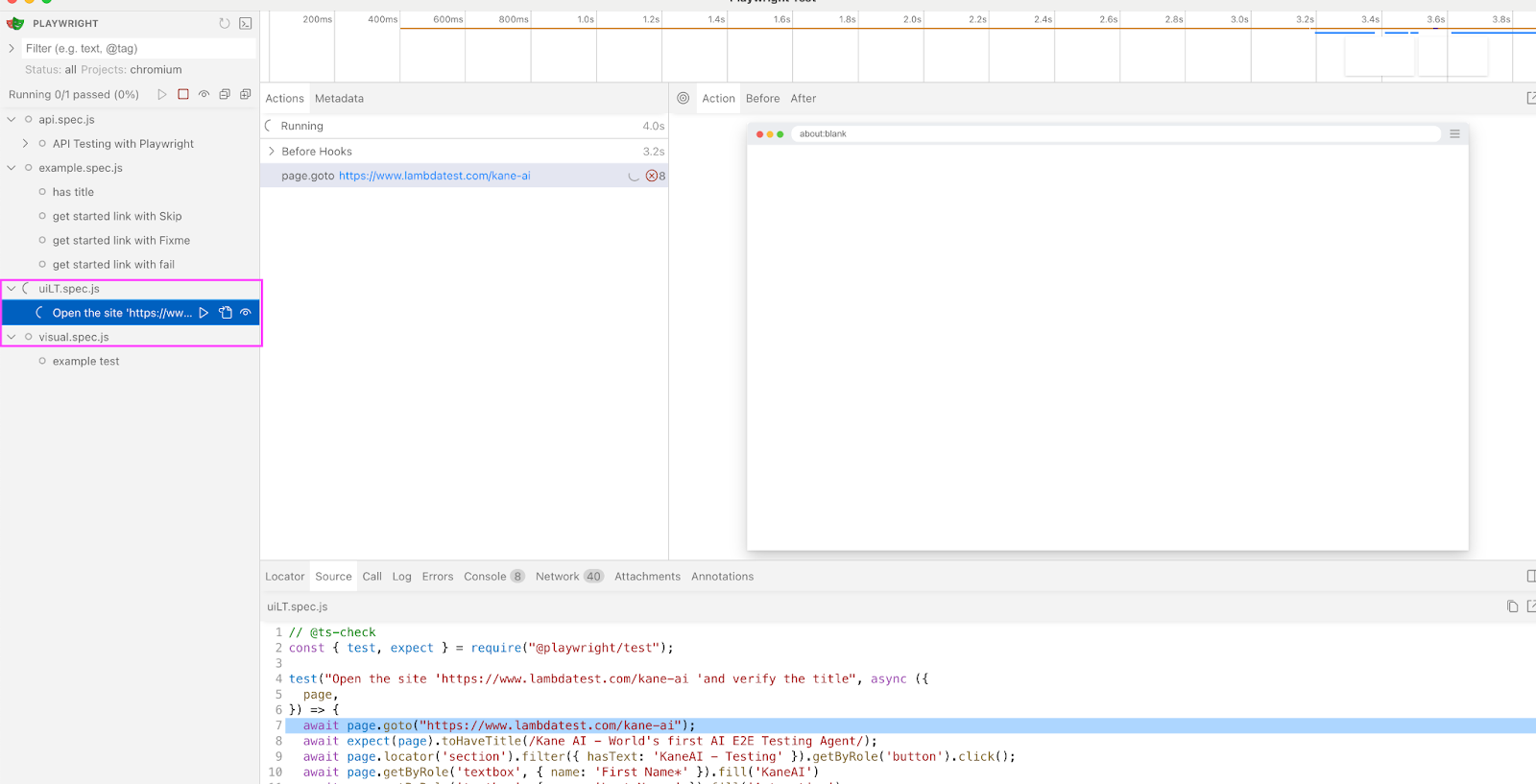Viewport: 1536px width, 784px height.
Task: Open the Errors tab
Action: [x=438, y=576]
